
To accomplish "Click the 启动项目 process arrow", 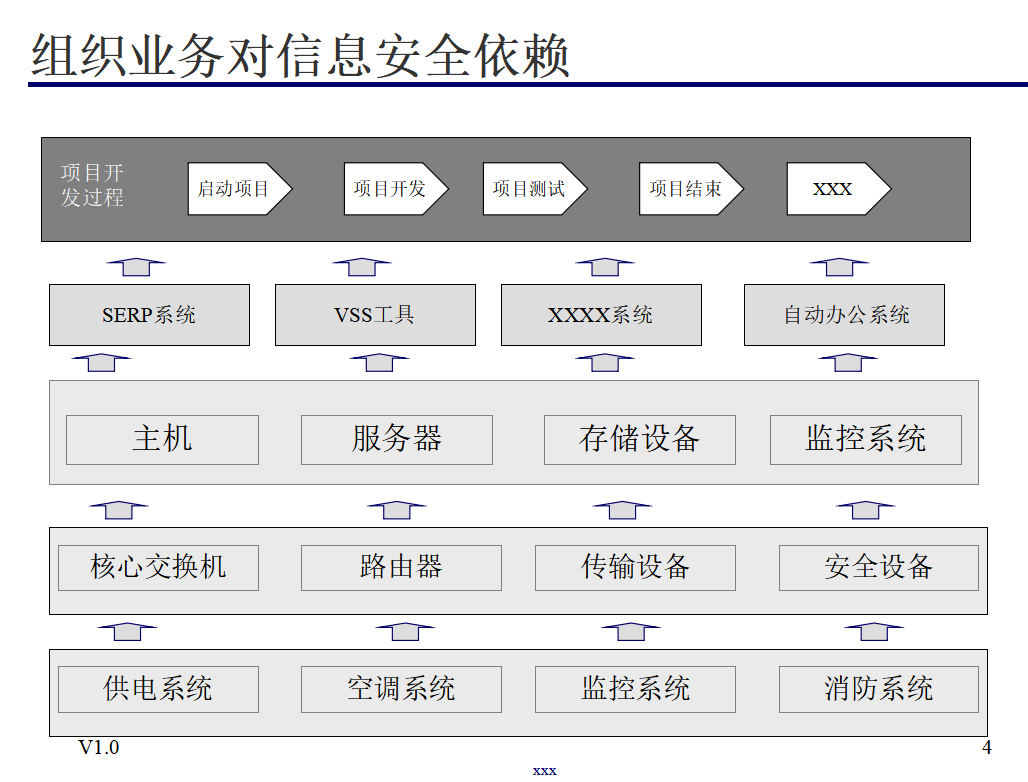I will point(239,189).
